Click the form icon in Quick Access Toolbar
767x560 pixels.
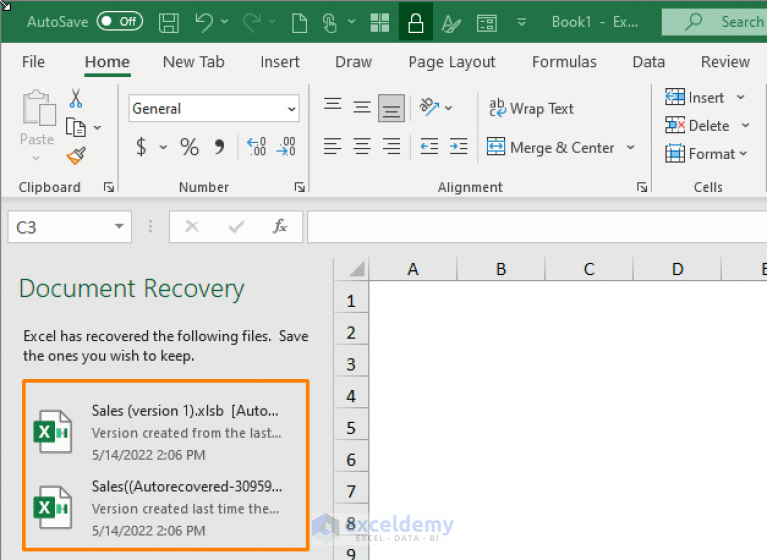point(487,23)
